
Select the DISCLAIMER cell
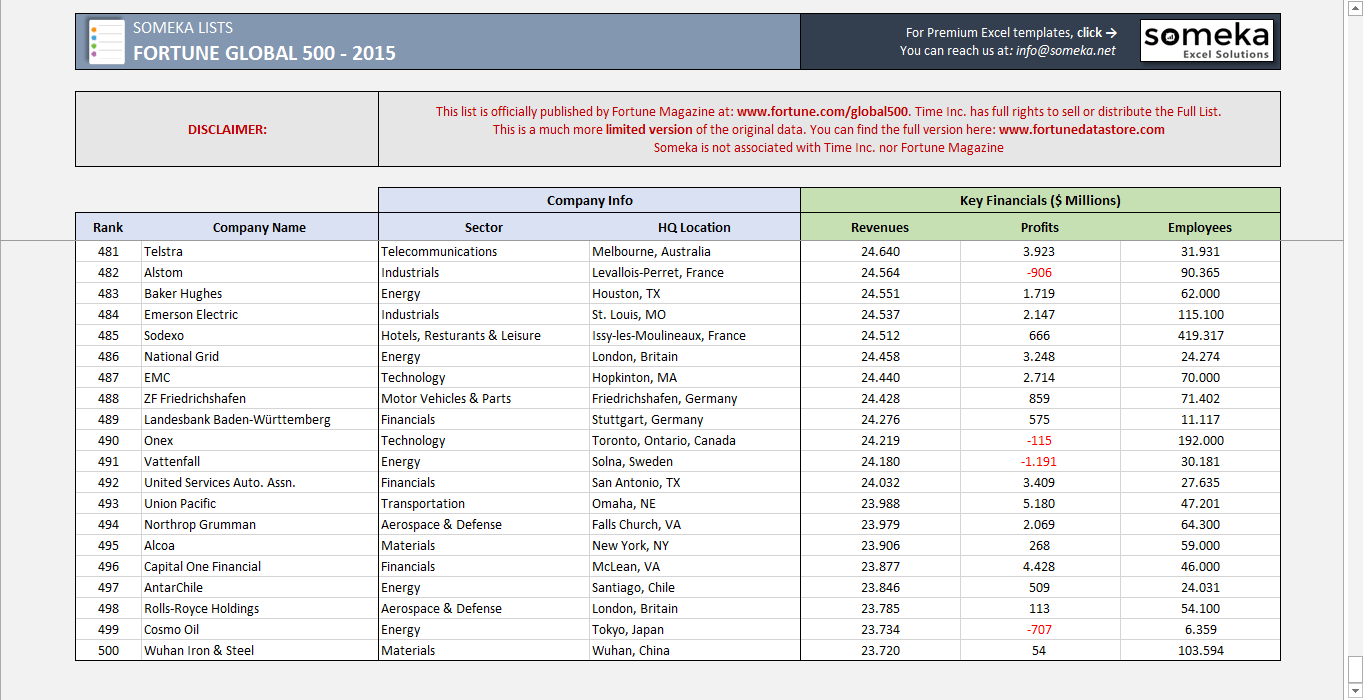[225, 128]
